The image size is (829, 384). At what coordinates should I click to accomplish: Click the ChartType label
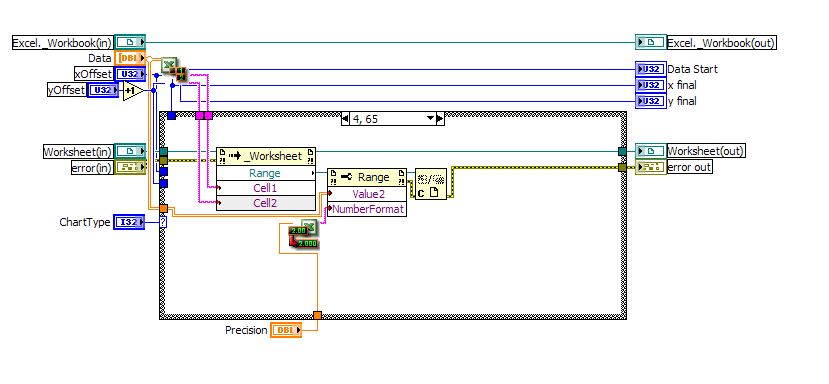click(x=85, y=223)
